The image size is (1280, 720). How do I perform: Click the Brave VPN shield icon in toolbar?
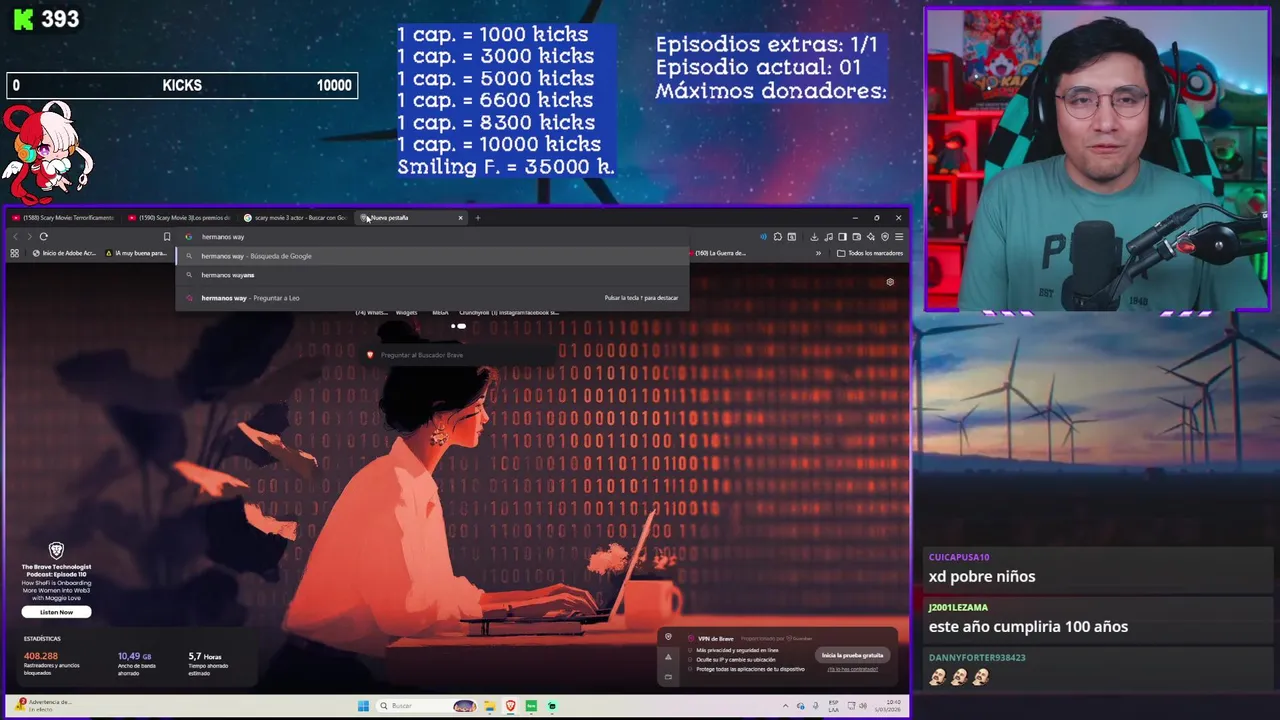coord(885,237)
